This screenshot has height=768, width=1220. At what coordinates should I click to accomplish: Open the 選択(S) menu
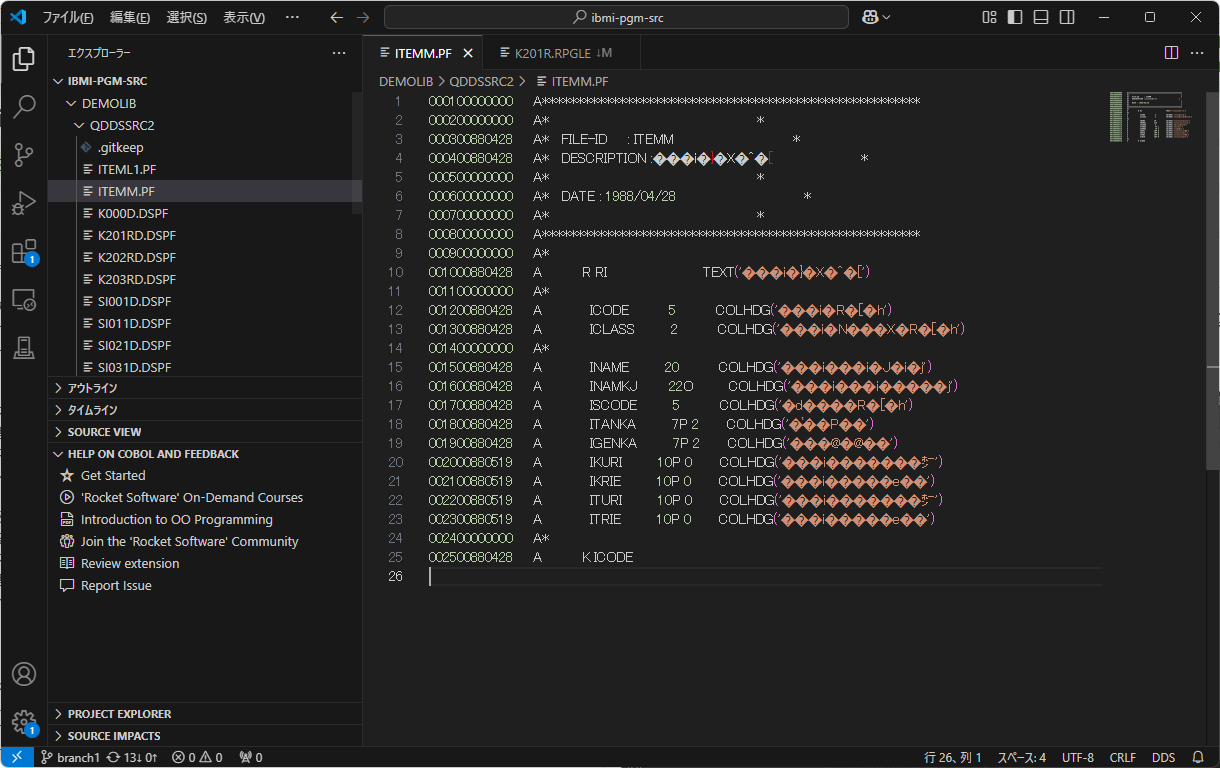pos(186,17)
